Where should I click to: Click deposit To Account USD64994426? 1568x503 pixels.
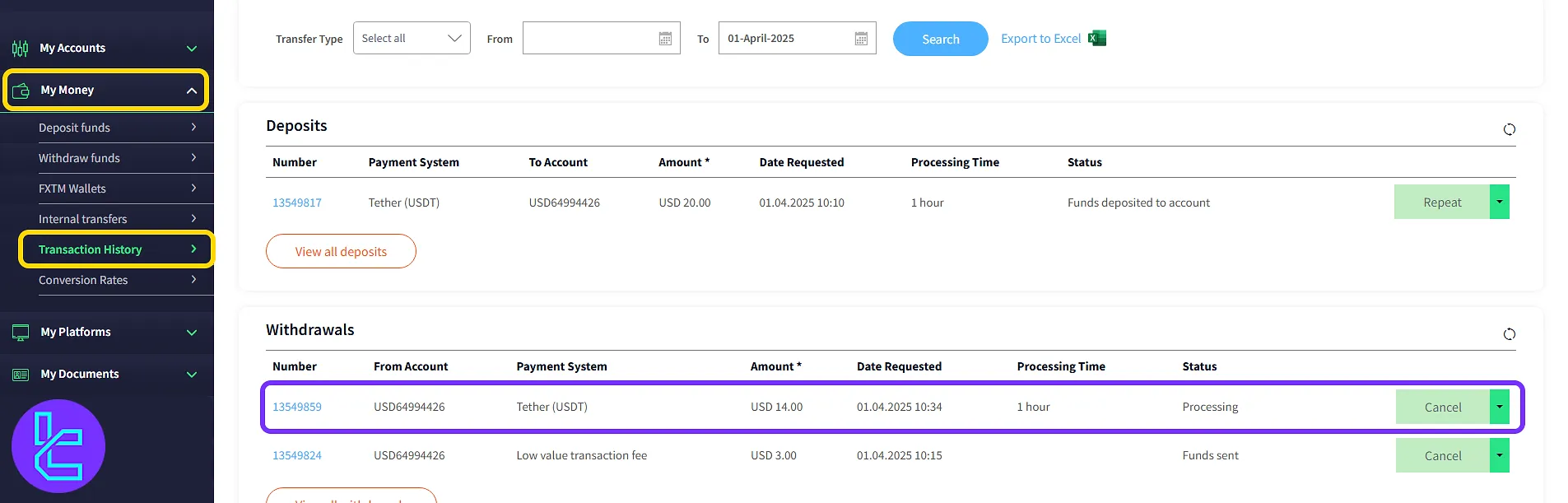pyautogui.click(x=565, y=203)
